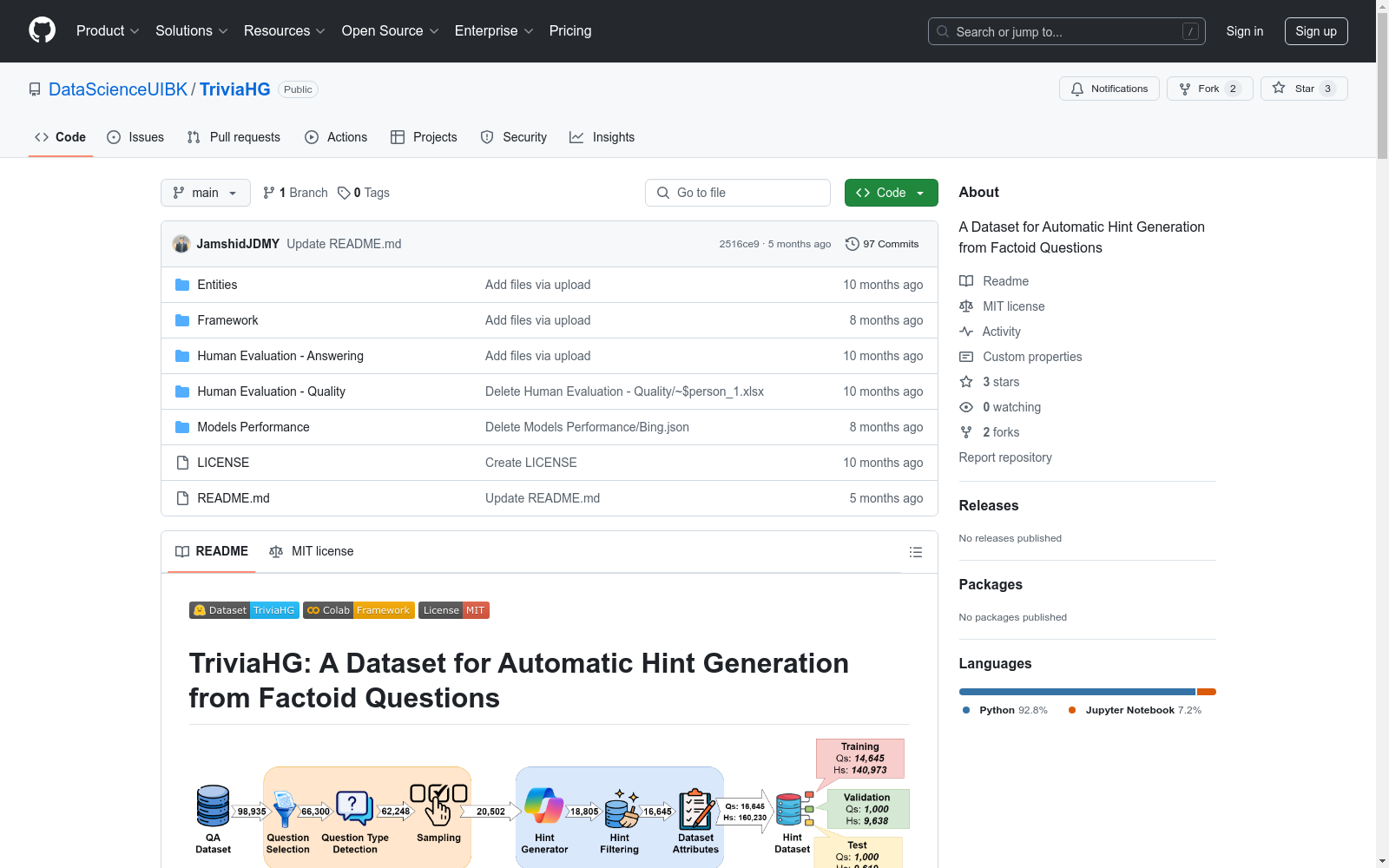Click the Star icon
The width and height of the screenshot is (1389, 868).
(x=1279, y=88)
